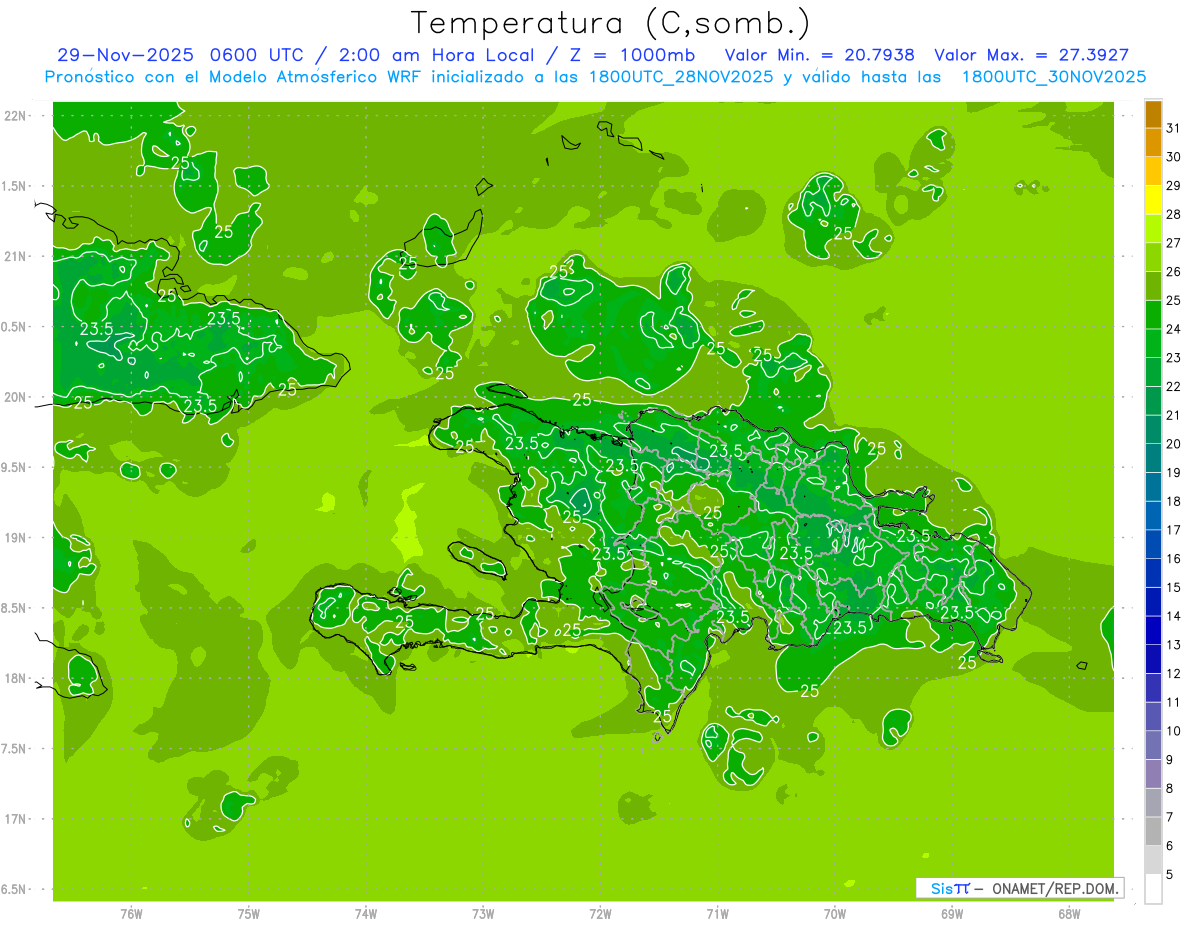Click the '1800UTC_30NOV2025' valid-until time

1054,77
